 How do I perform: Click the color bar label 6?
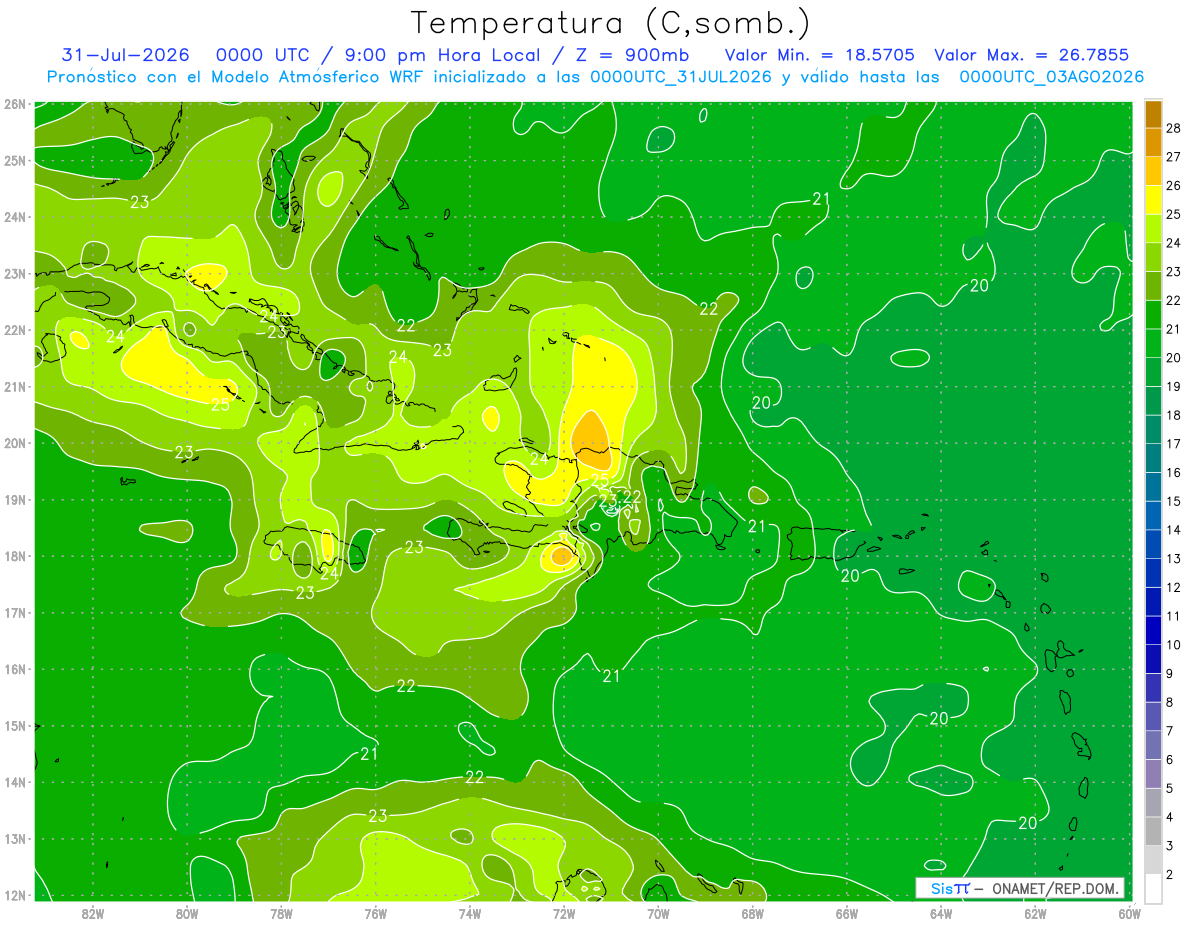1169,760
